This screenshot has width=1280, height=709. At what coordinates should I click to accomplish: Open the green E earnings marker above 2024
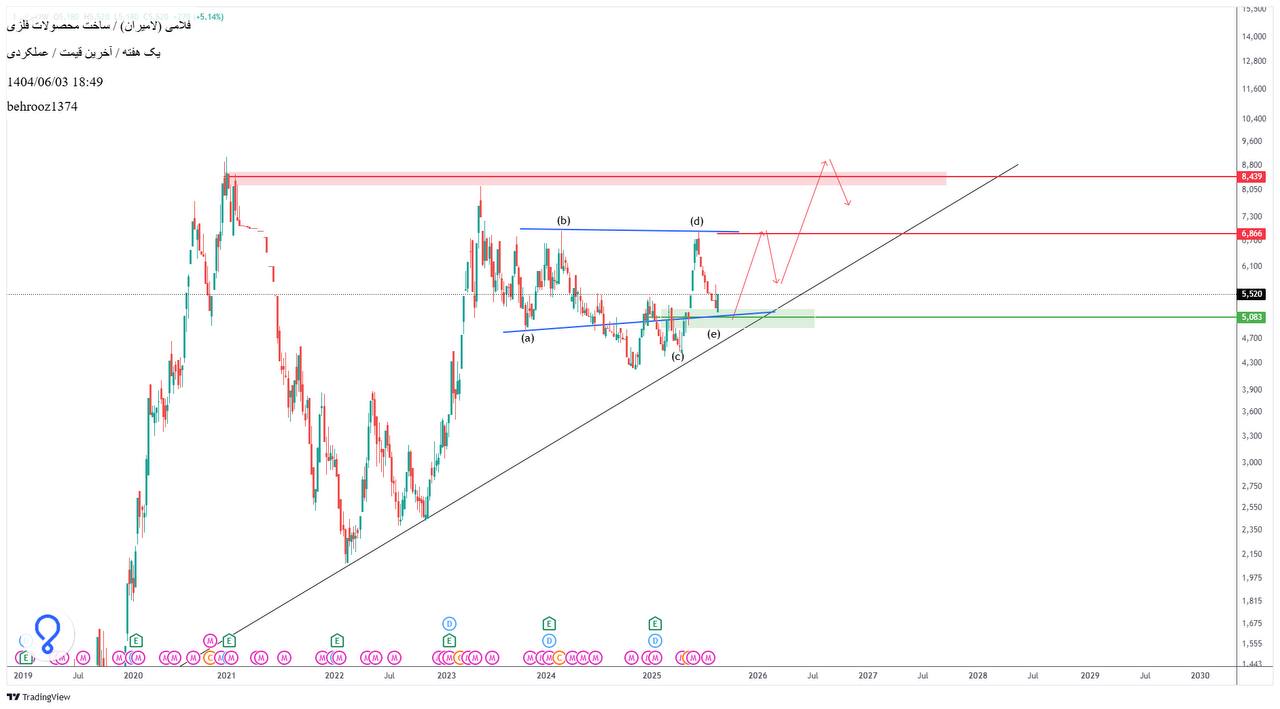tap(549, 624)
